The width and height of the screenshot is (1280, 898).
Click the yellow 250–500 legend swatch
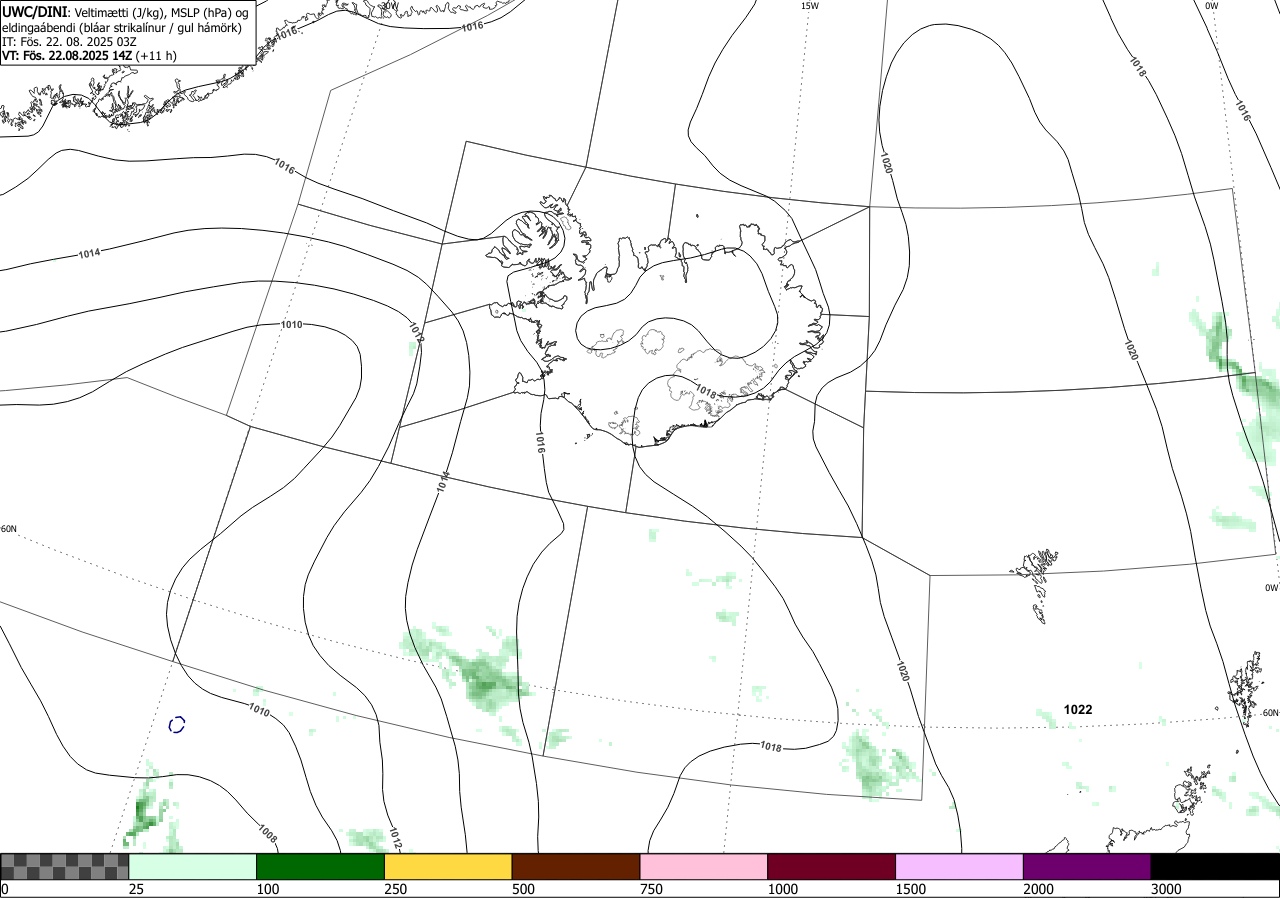tap(448, 866)
